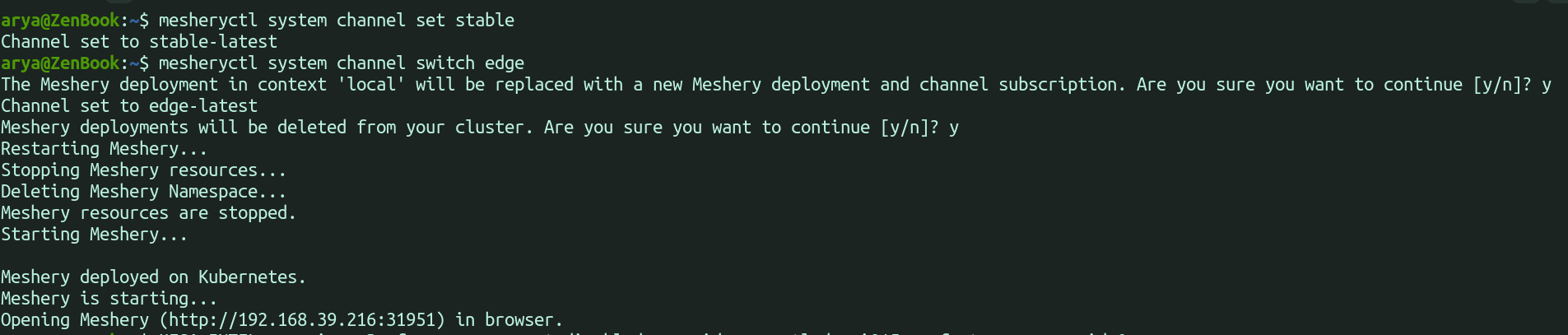Click the 'Deleting Meshery Namespace...' line
Screen dimensions: 1568x335
coord(143,192)
